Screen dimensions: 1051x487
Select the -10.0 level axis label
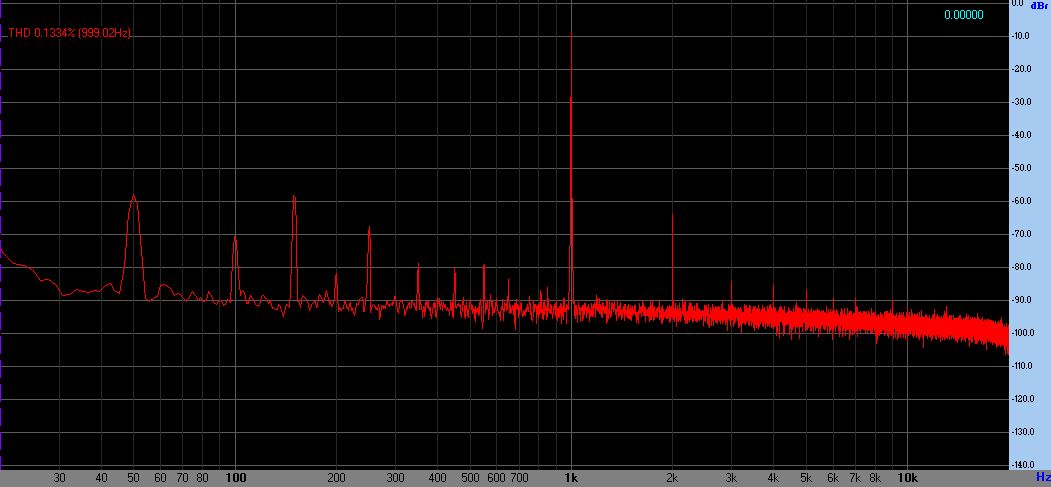[1020, 36]
